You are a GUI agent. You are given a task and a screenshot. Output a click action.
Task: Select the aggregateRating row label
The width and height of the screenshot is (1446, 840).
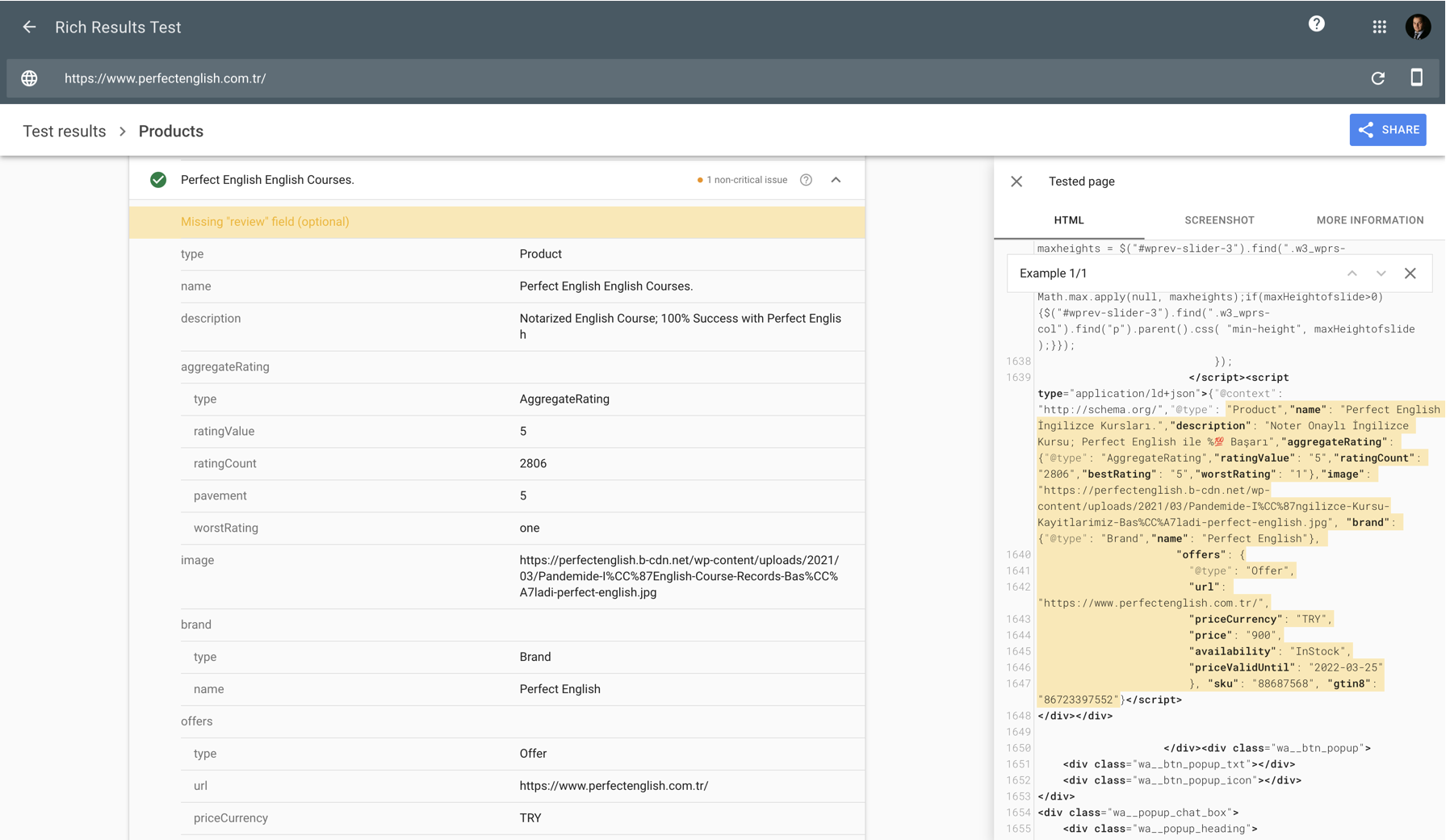coord(225,367)
